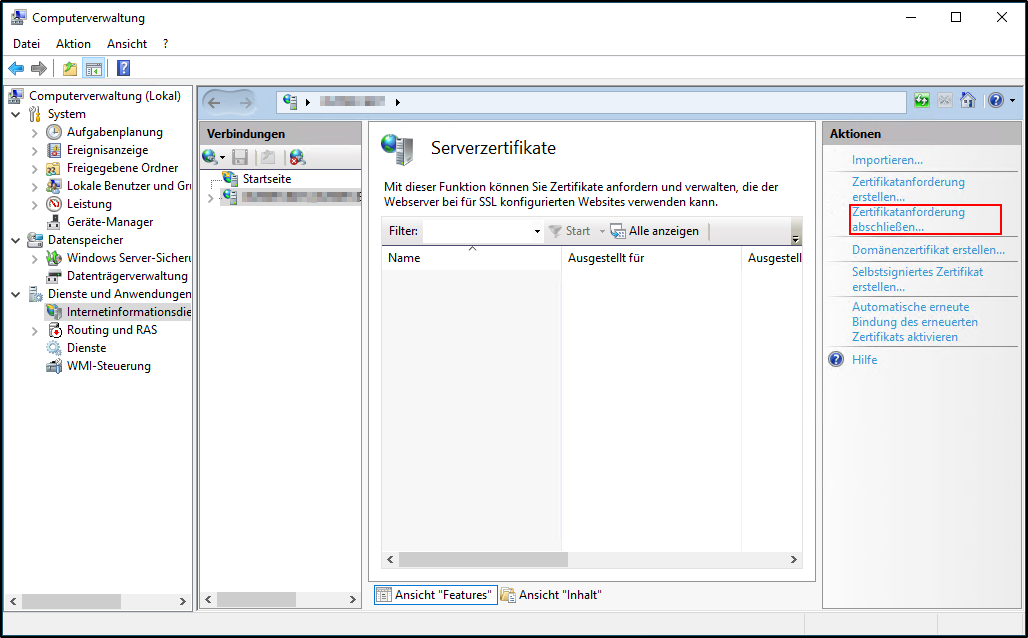Click the Back navigation arrow in the toolbar
The height and width of the screenshot is (638, 1028).
coord(16,68)
